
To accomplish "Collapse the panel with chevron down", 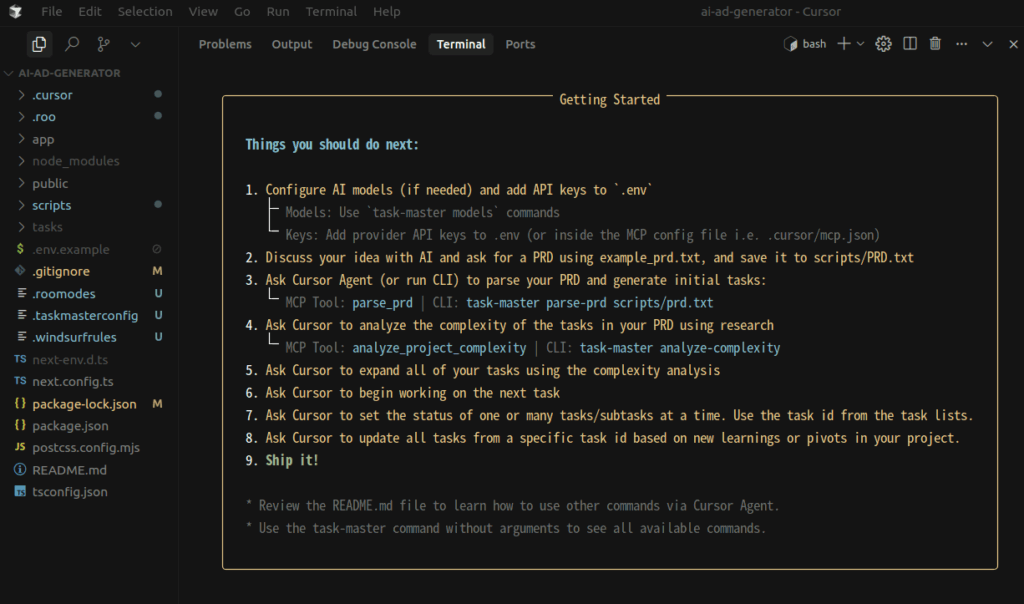I will 987,44.
